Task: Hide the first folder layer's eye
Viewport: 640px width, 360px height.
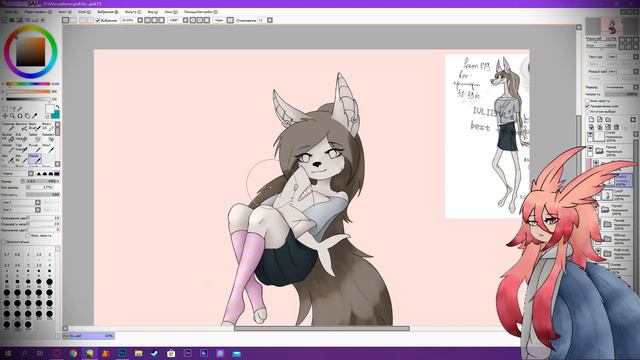Action: [591, 149]
